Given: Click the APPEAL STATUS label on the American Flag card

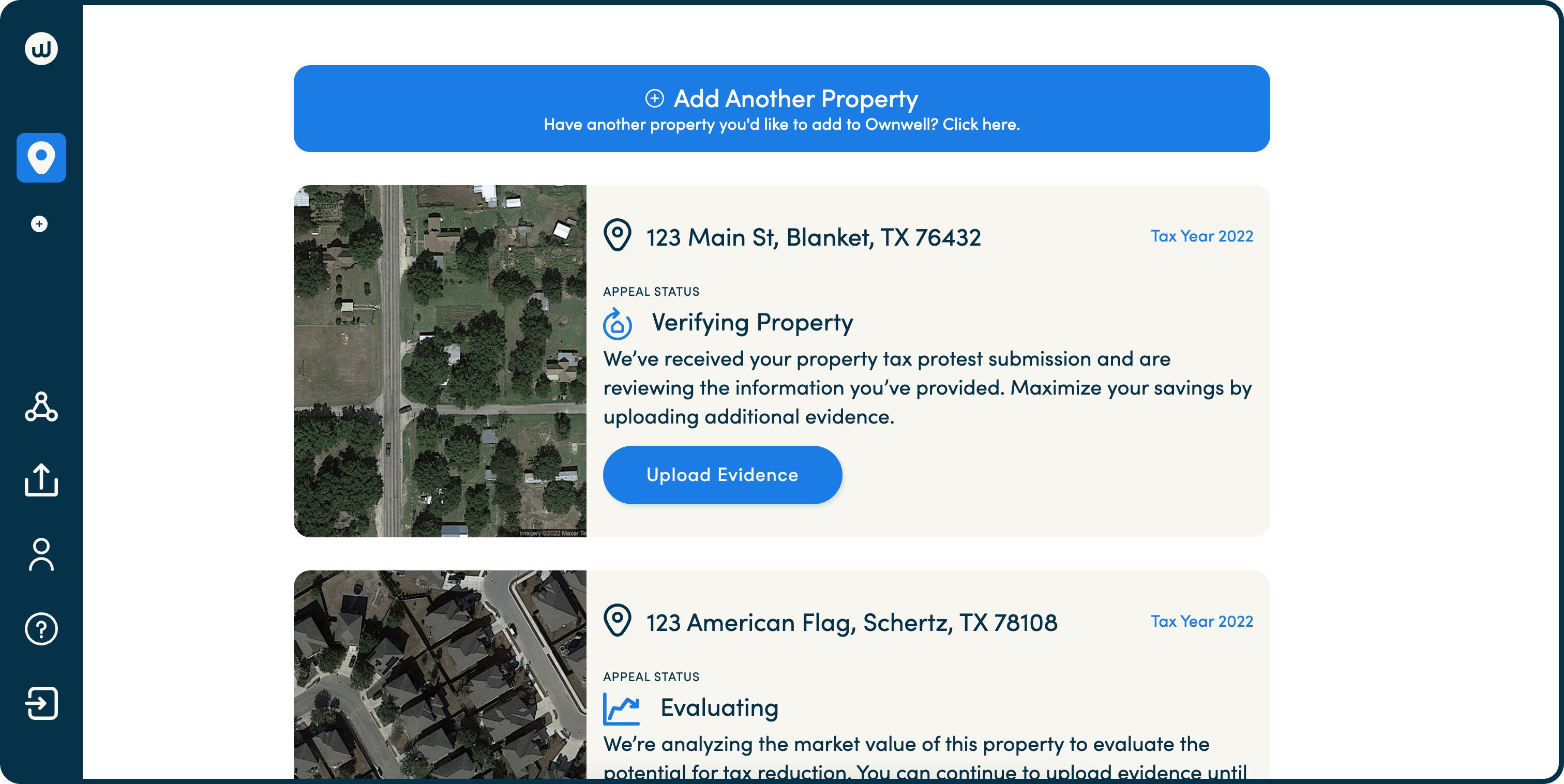Looking at the screenshot, I should [x=651, y=676].
